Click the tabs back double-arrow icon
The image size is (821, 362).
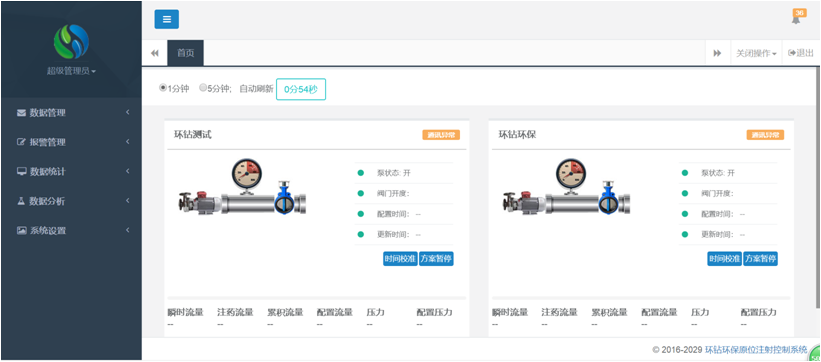pyautogui.click(x=155, y=53)
